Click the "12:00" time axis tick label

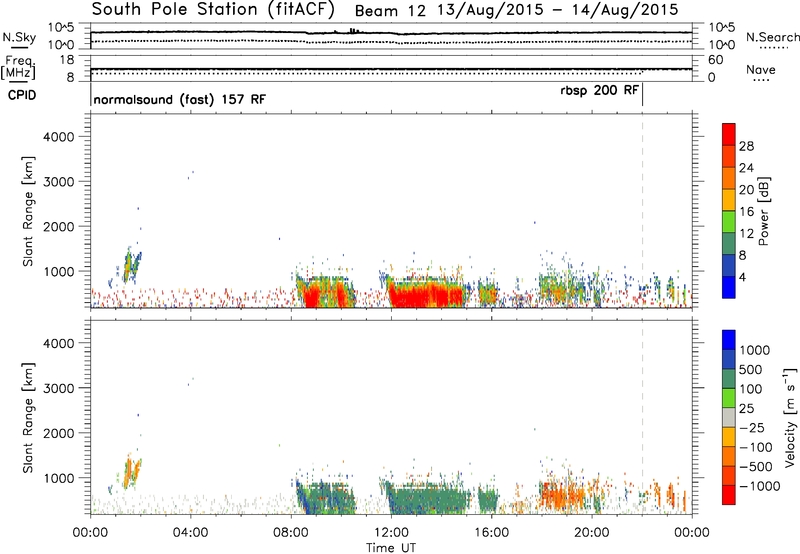[x=391, y=533]
